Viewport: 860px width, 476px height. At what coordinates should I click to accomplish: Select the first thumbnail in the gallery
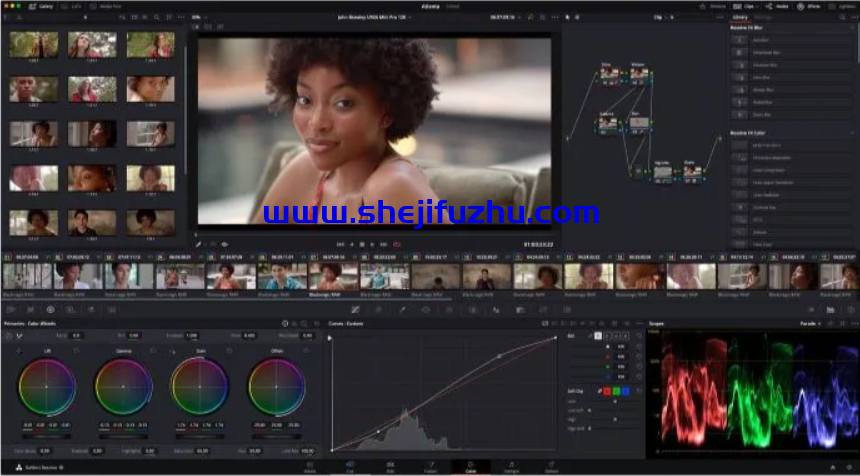tap(34, 43)
